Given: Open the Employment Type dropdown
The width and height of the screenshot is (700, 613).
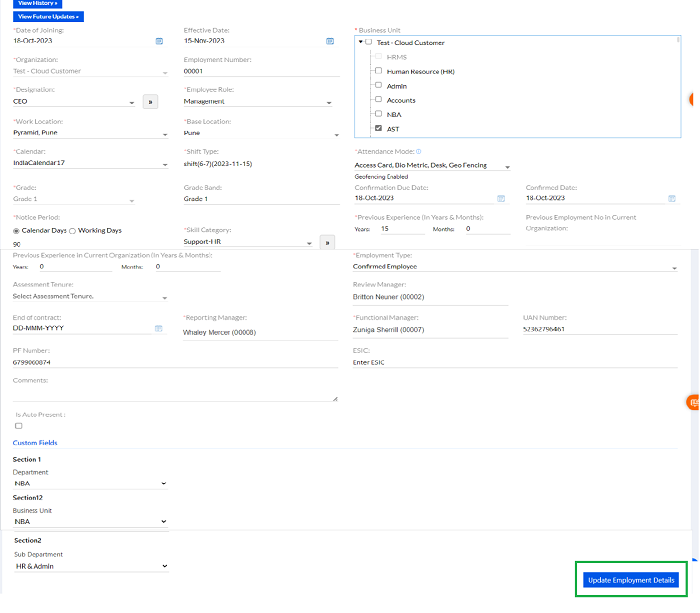Looking at the screenshot, I should 515,267.
